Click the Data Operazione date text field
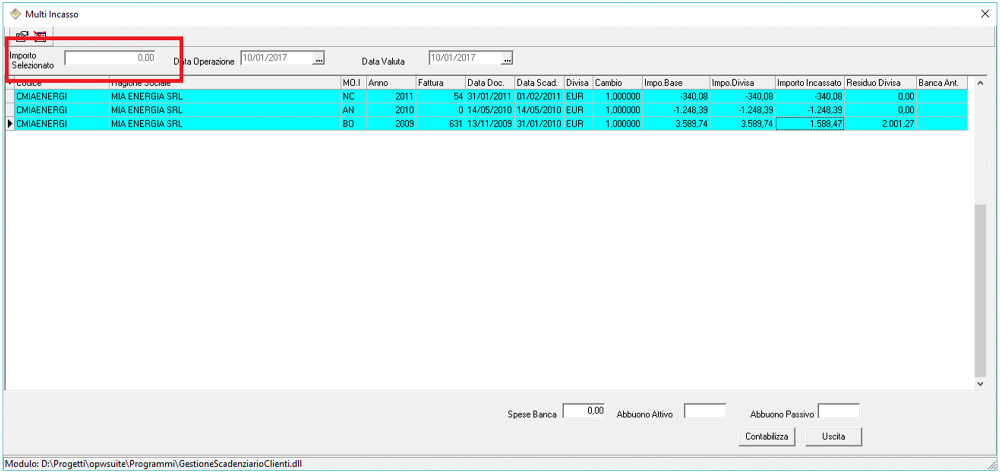Image resolution: width=1000 pixels, height=474 pixels. point(277,58)
